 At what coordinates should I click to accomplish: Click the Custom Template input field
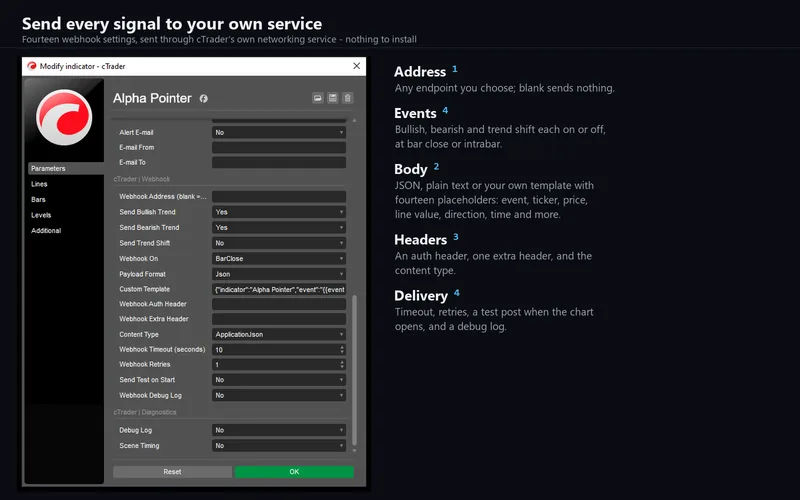coord(279,289)
